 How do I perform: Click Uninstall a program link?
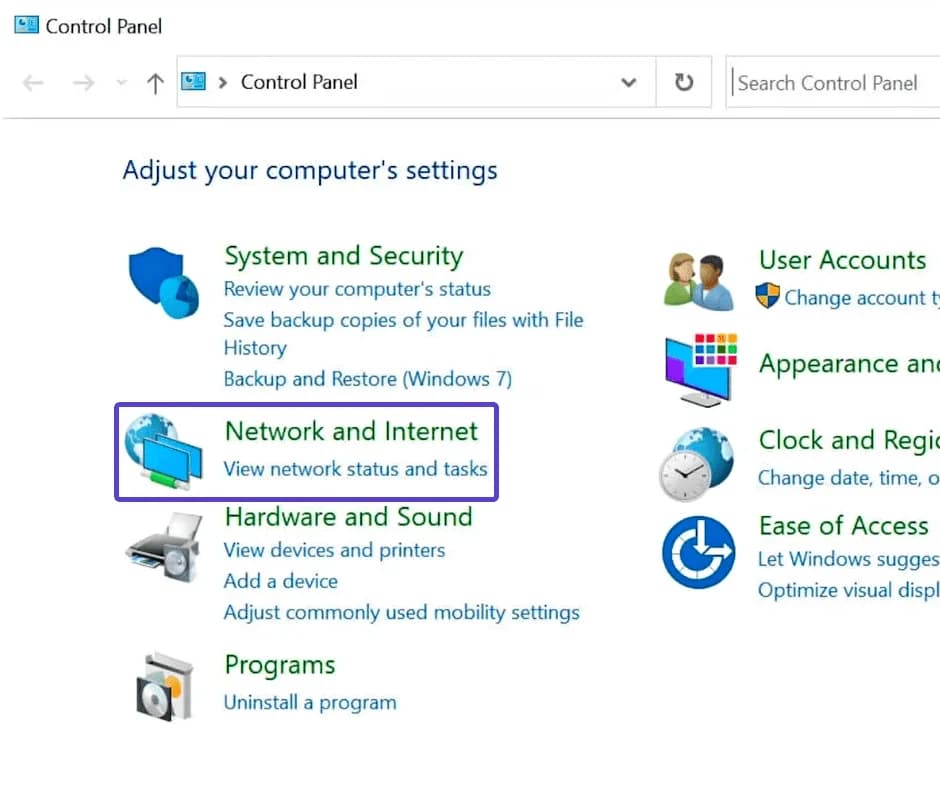click(x=309, y=703)
